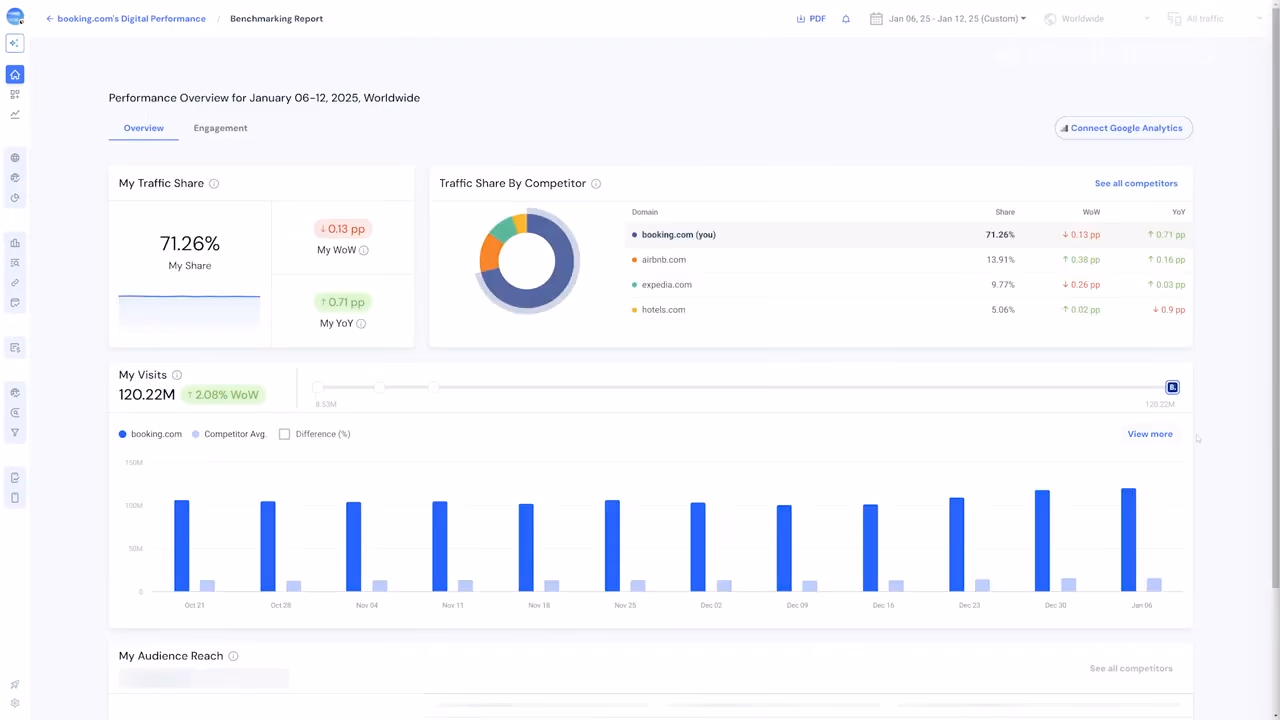Click the 120.22M visits value
Image resolution: width=1280 pixels, height=720 pixels.
(x=147, y=395)
